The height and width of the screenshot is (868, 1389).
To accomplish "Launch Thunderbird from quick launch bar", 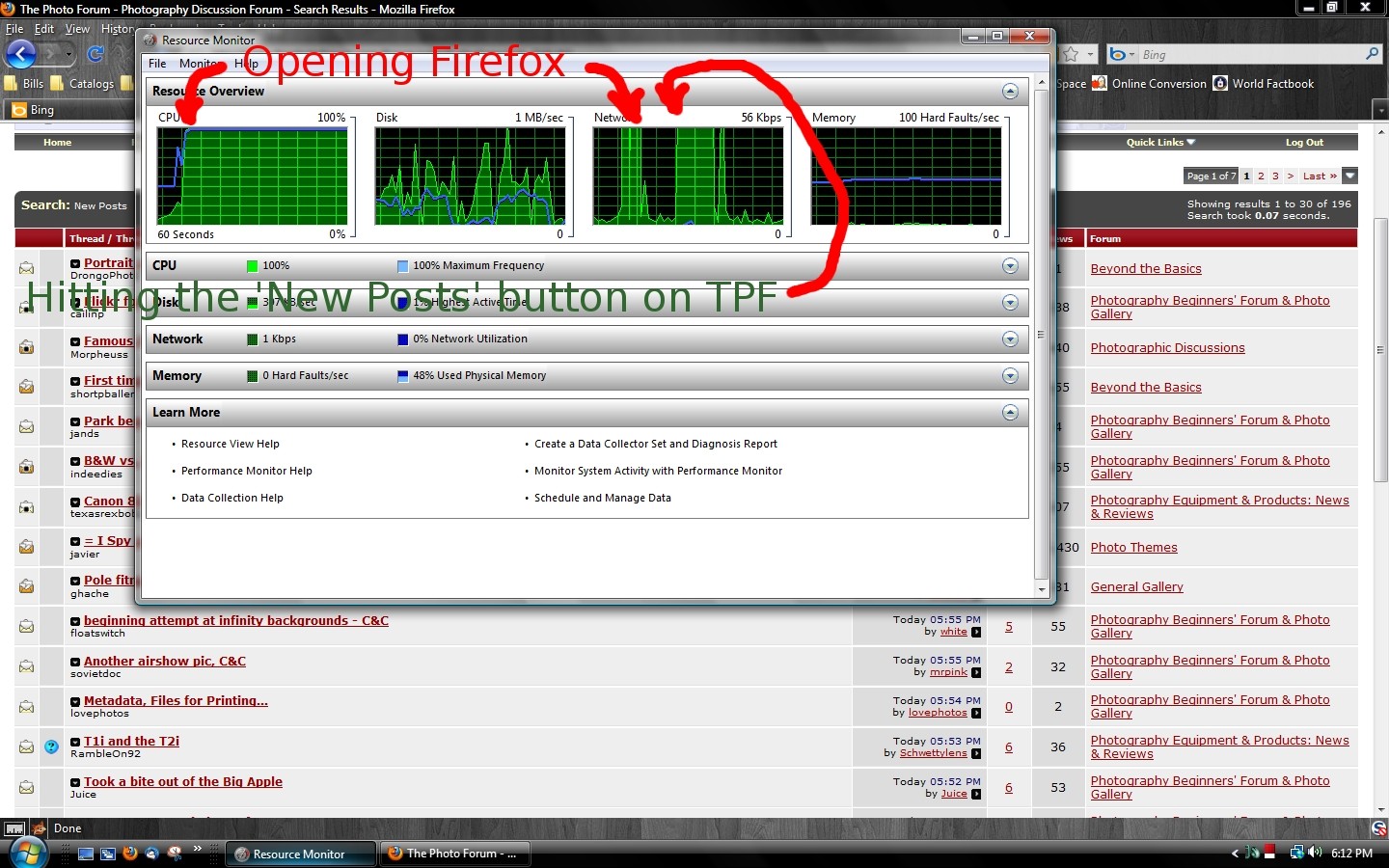I will click(152, 854).
